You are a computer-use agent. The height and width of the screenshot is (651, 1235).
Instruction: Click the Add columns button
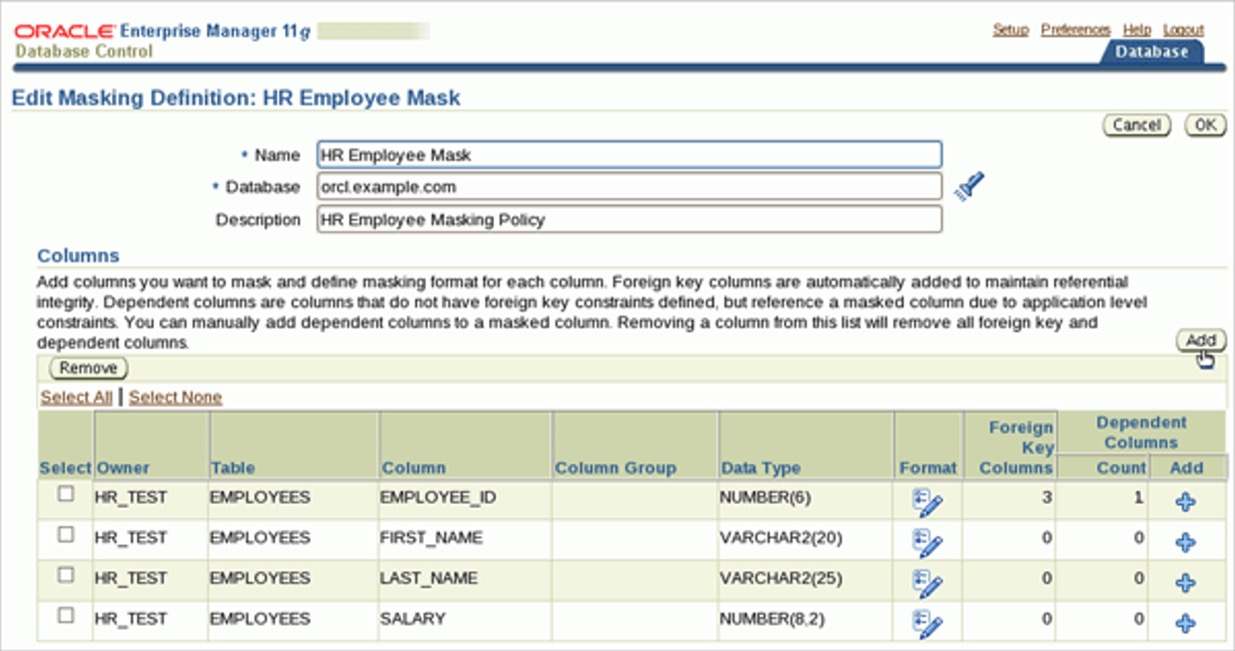[1201, 340]
